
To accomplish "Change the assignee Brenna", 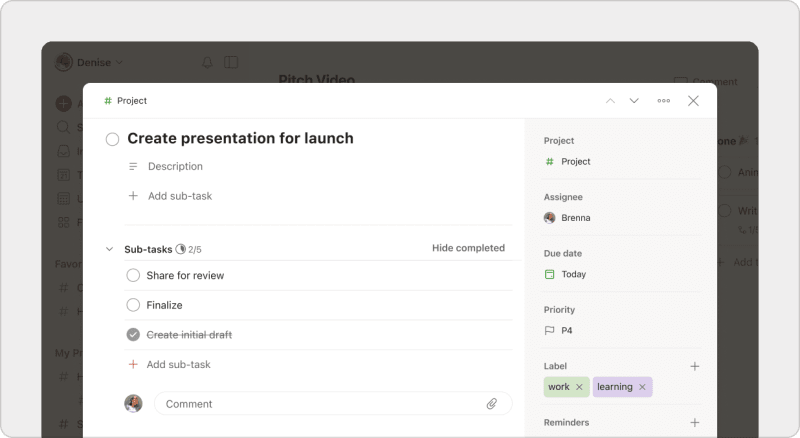I will 567,218.
